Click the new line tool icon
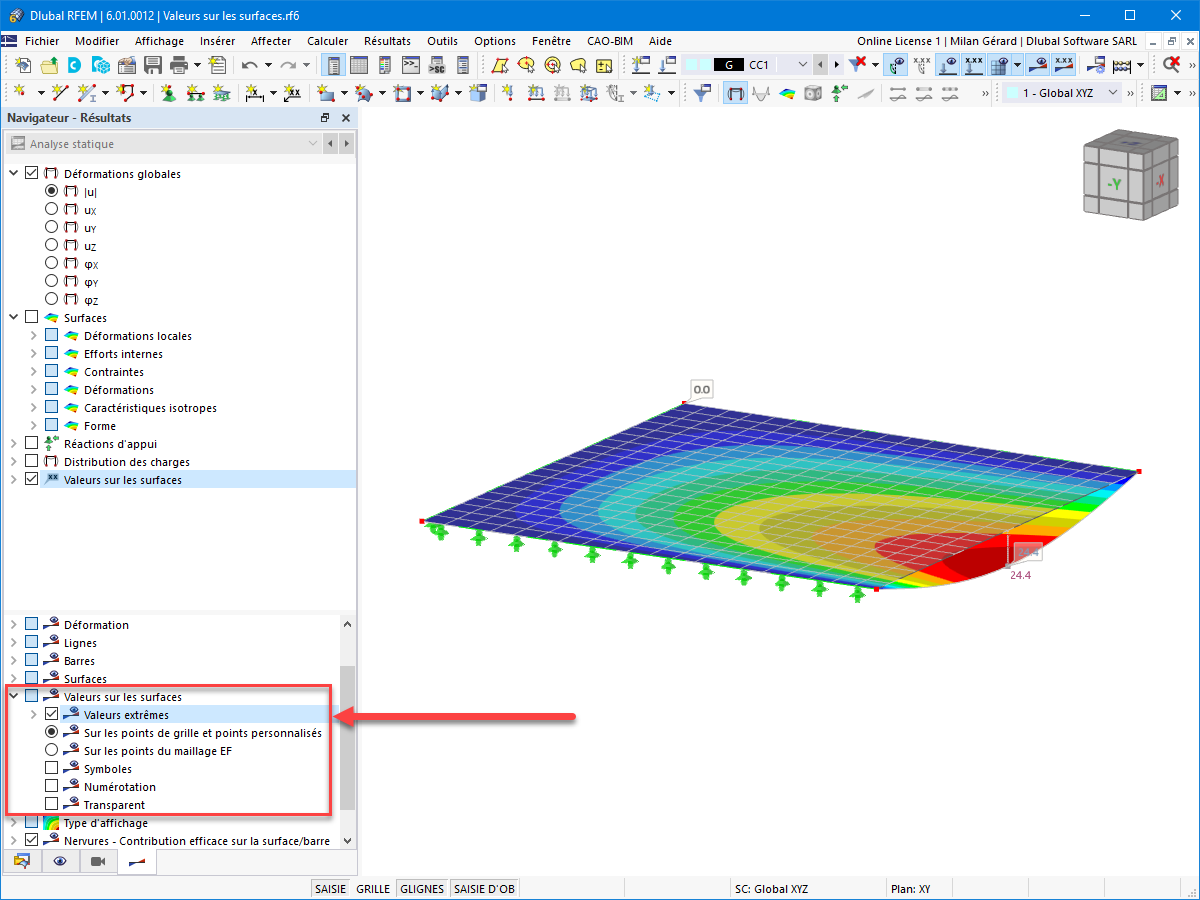This screenshot has width=1200, height=900. pos(59,93)
